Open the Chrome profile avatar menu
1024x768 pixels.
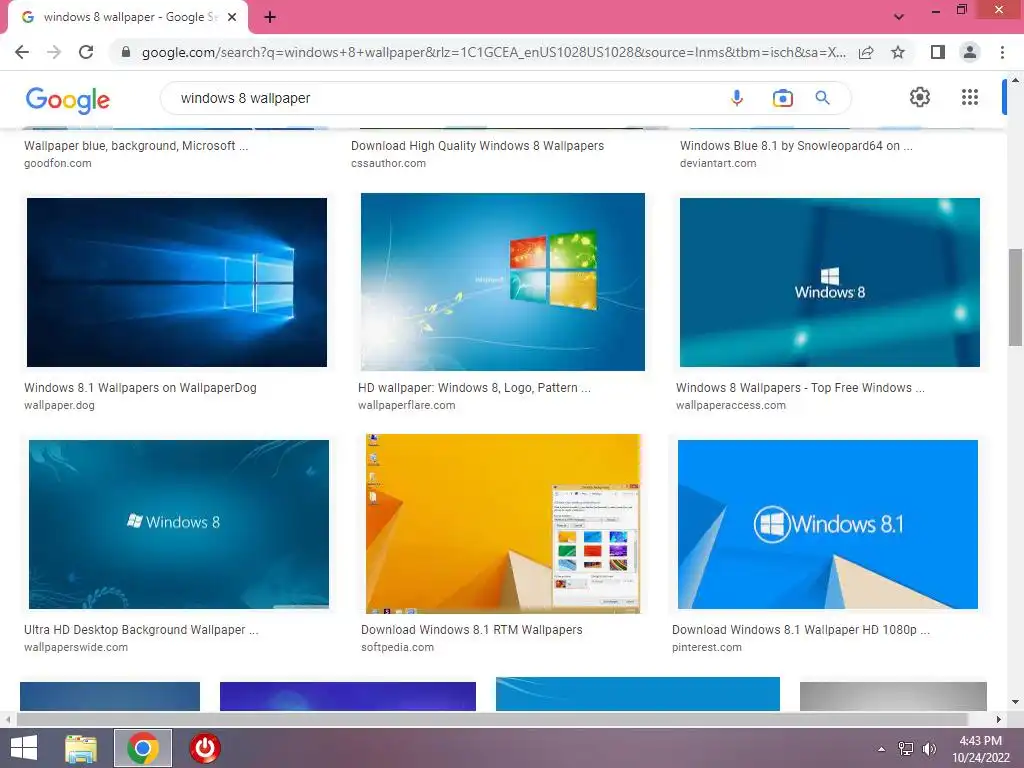pyautogui.click(x=970, y=52)
